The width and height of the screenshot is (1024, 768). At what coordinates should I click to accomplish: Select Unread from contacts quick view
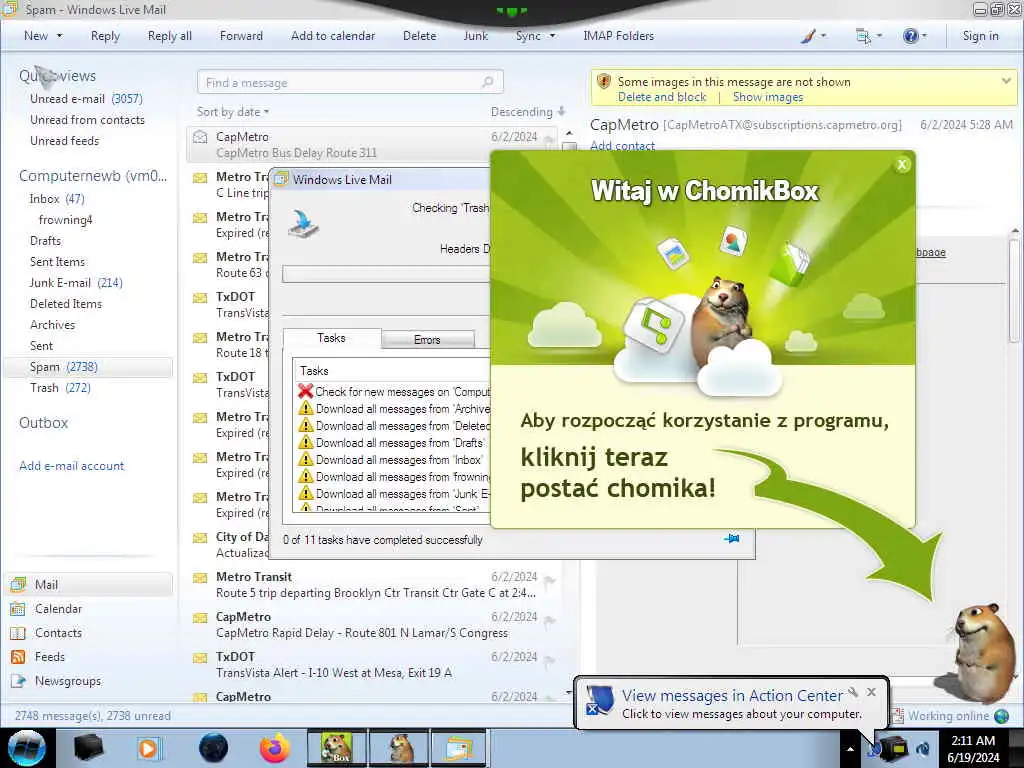[x=88, y=120]
